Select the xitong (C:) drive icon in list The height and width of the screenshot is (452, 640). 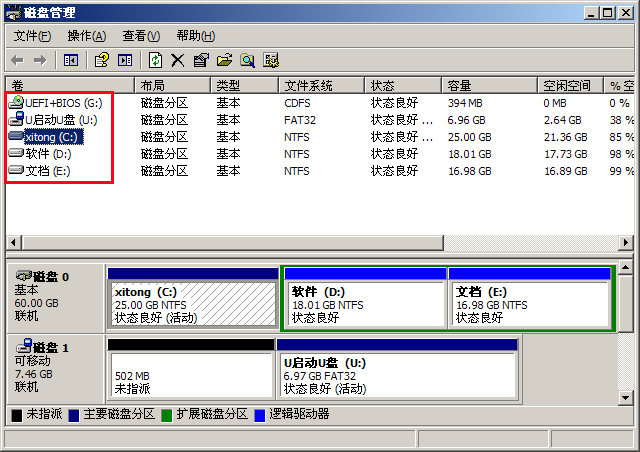pyautogui.click(x=16, y=136)
